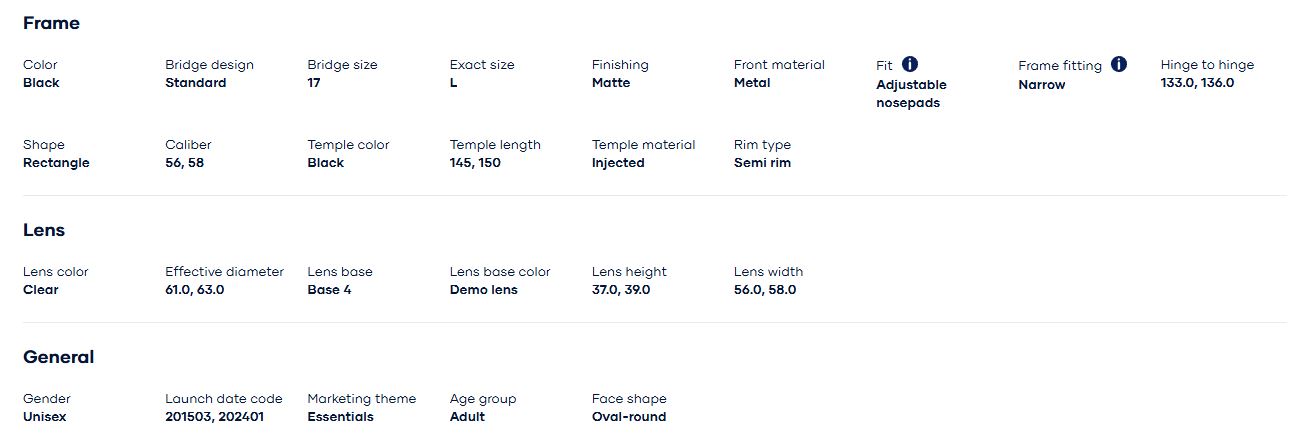This screenshot has height=444, width=1316.
Task: Select the Launch date code value
Action: click(214, 417)
